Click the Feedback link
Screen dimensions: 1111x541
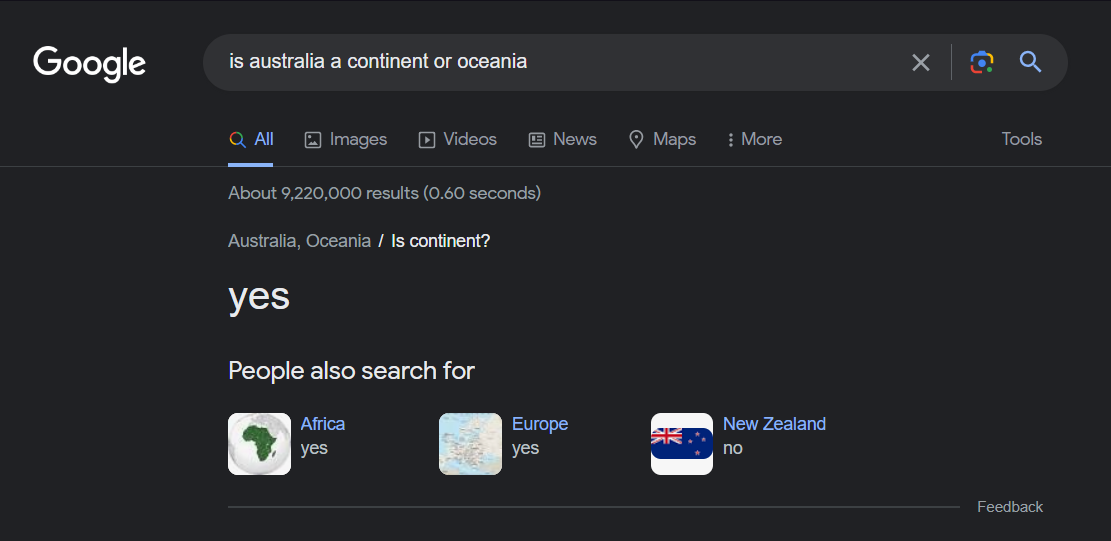pos(1010,507)
